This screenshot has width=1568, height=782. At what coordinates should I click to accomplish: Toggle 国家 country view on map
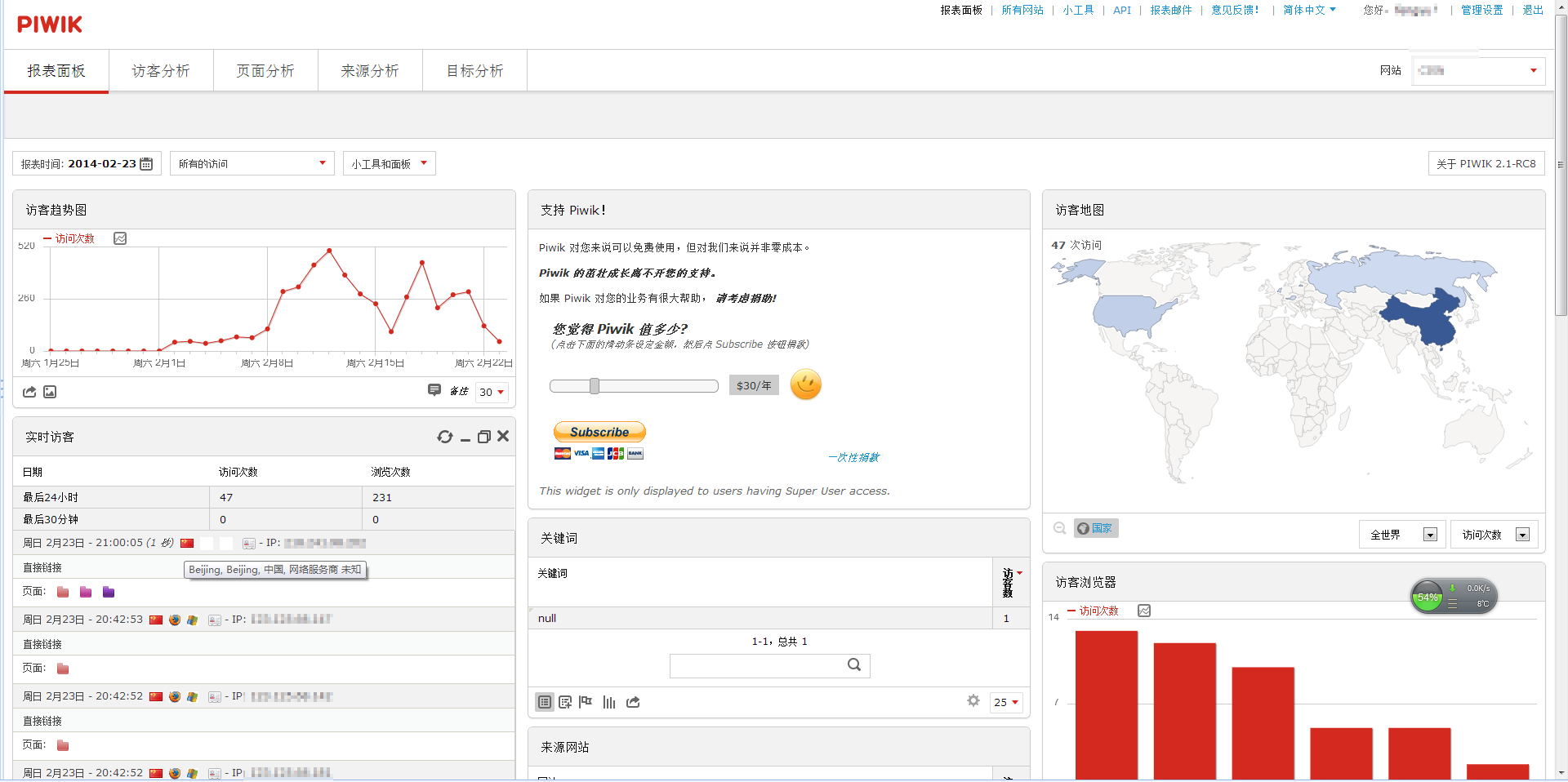(1096, 528)
